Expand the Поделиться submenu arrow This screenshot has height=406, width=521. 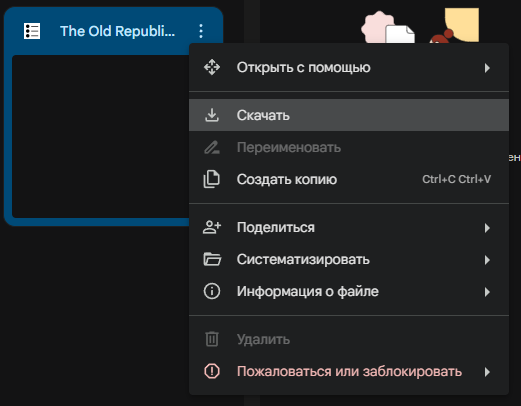[487, 228]
